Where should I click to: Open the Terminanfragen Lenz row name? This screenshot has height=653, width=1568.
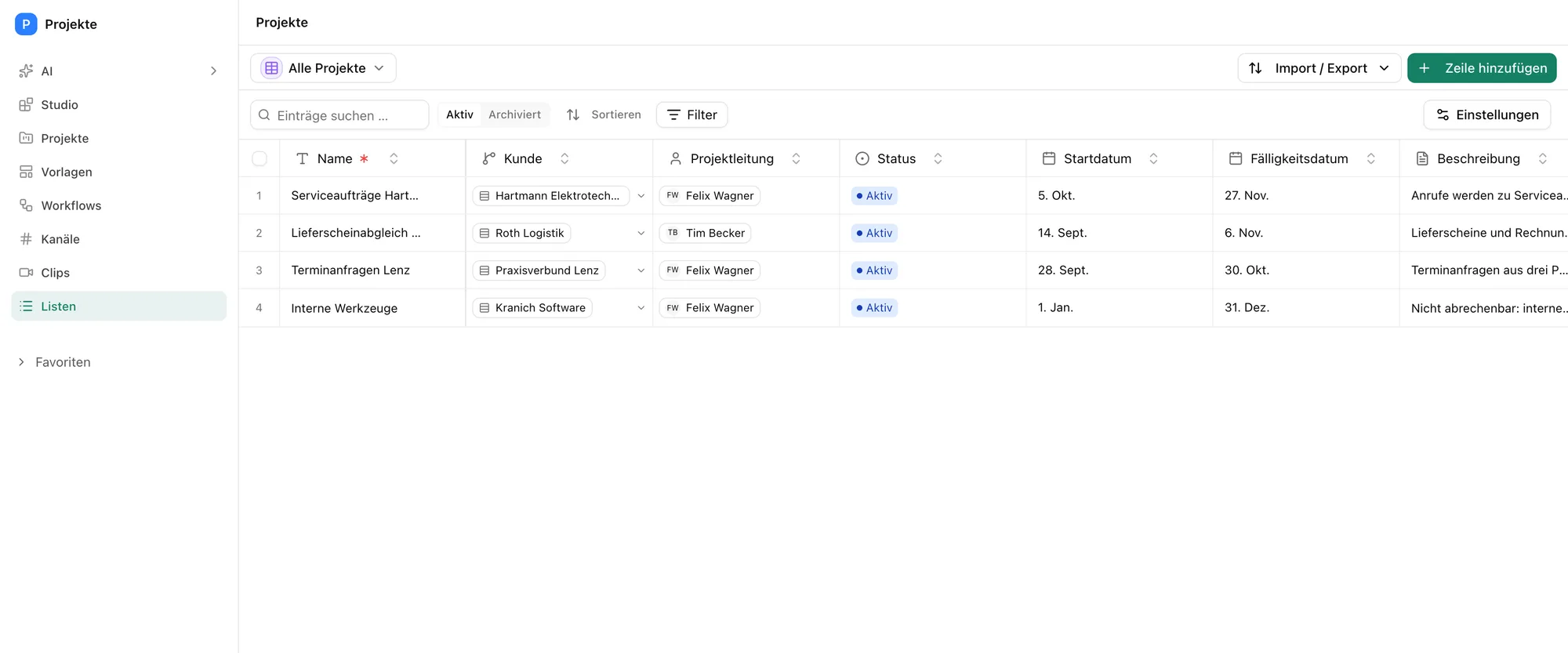pyautogui.click(x=350, y=270)
